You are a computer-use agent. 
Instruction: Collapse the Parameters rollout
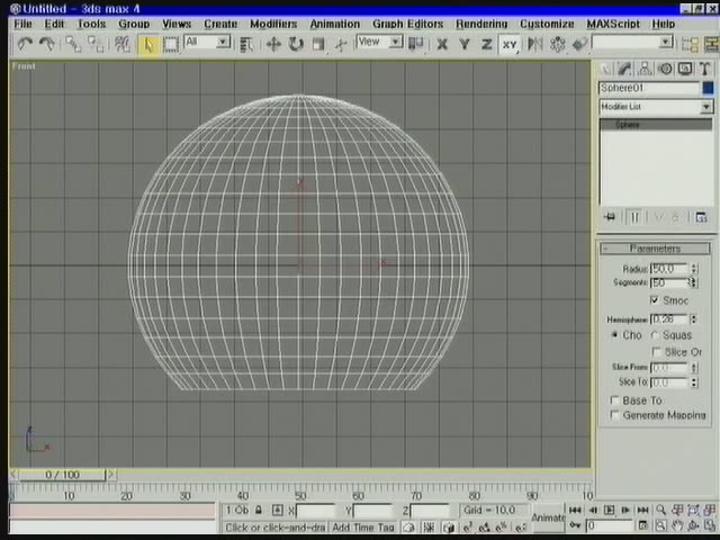pyautogui.click(x=655, y=248)
